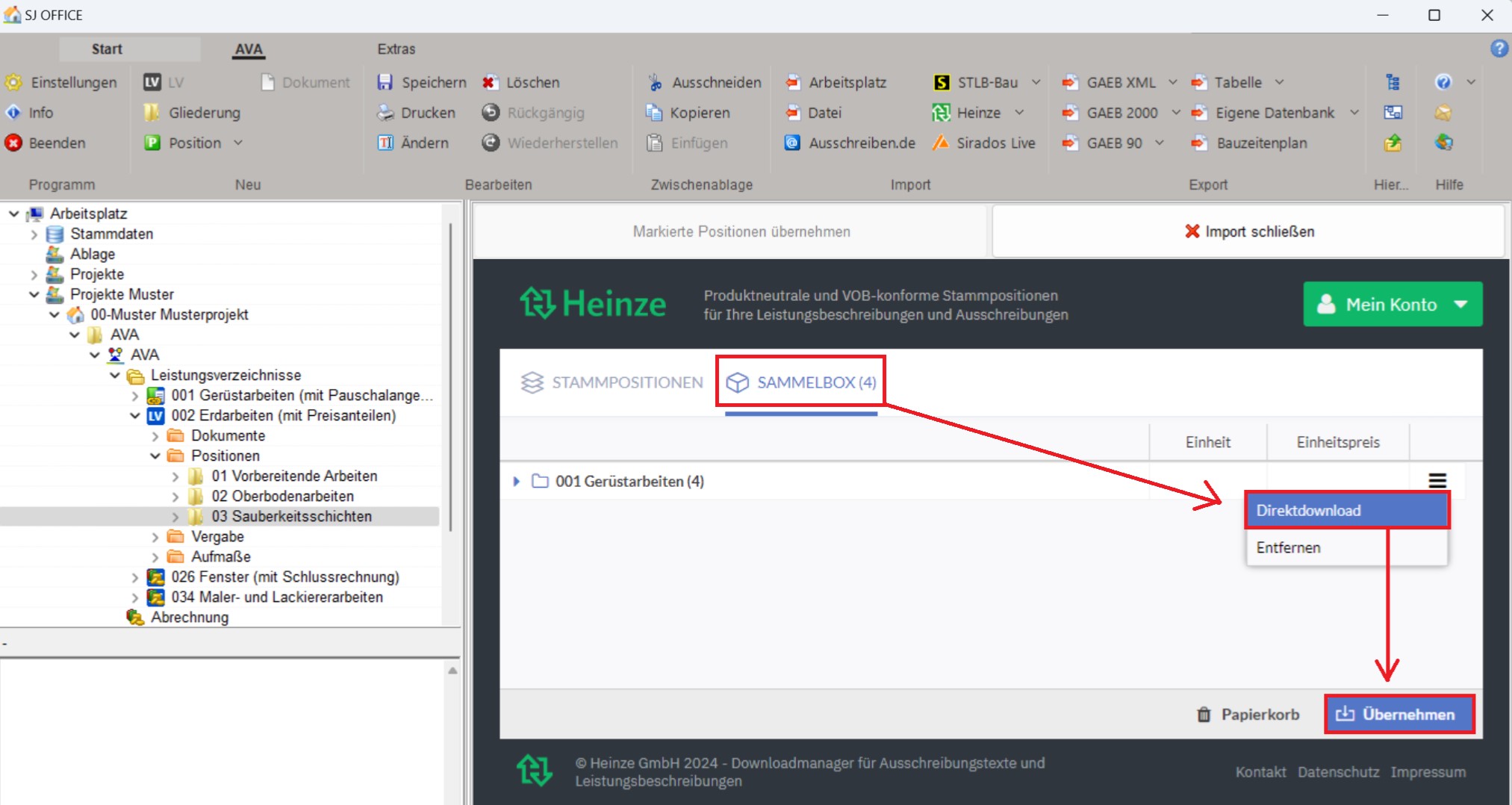Collapse the Projekte Muster tree node

34,295
